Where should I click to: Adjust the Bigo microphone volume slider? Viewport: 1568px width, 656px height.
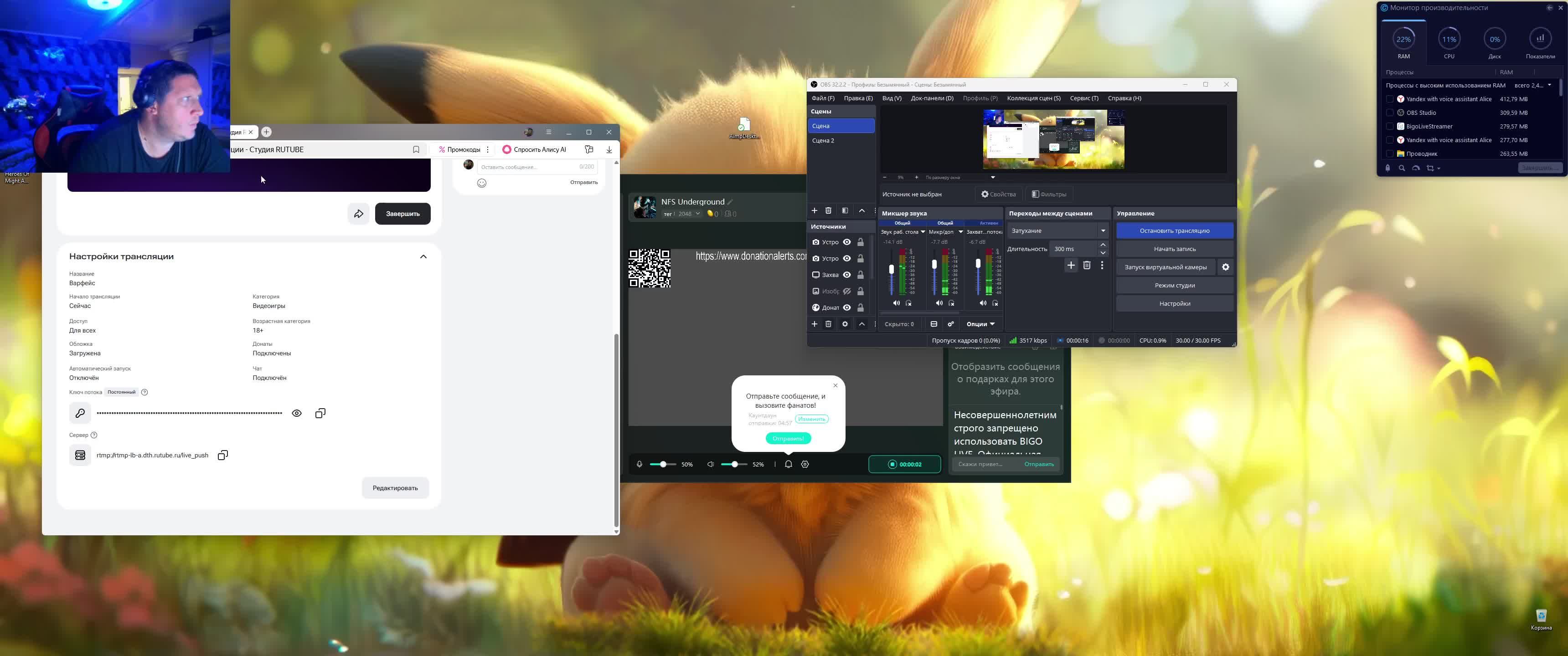tap(663, 464)
